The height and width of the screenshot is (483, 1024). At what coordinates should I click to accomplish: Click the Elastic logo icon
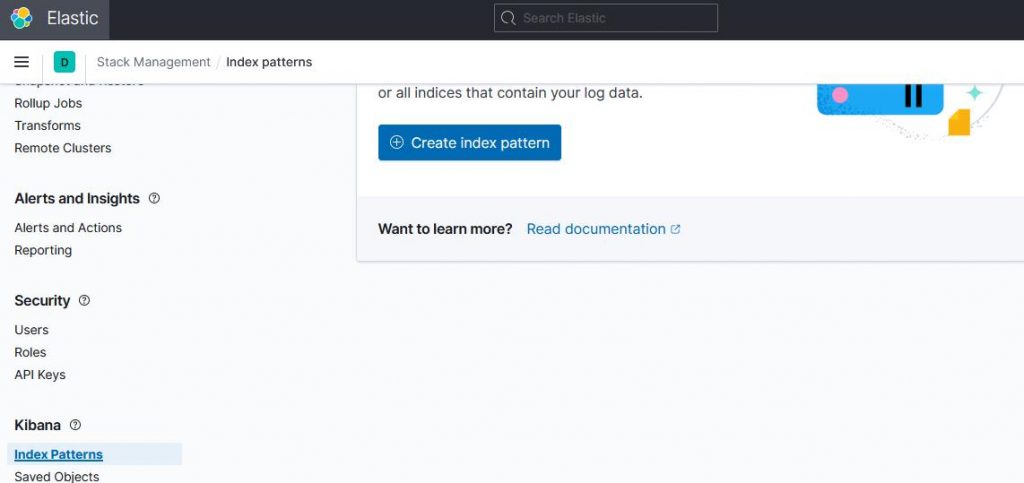click(x=22, y=18)
